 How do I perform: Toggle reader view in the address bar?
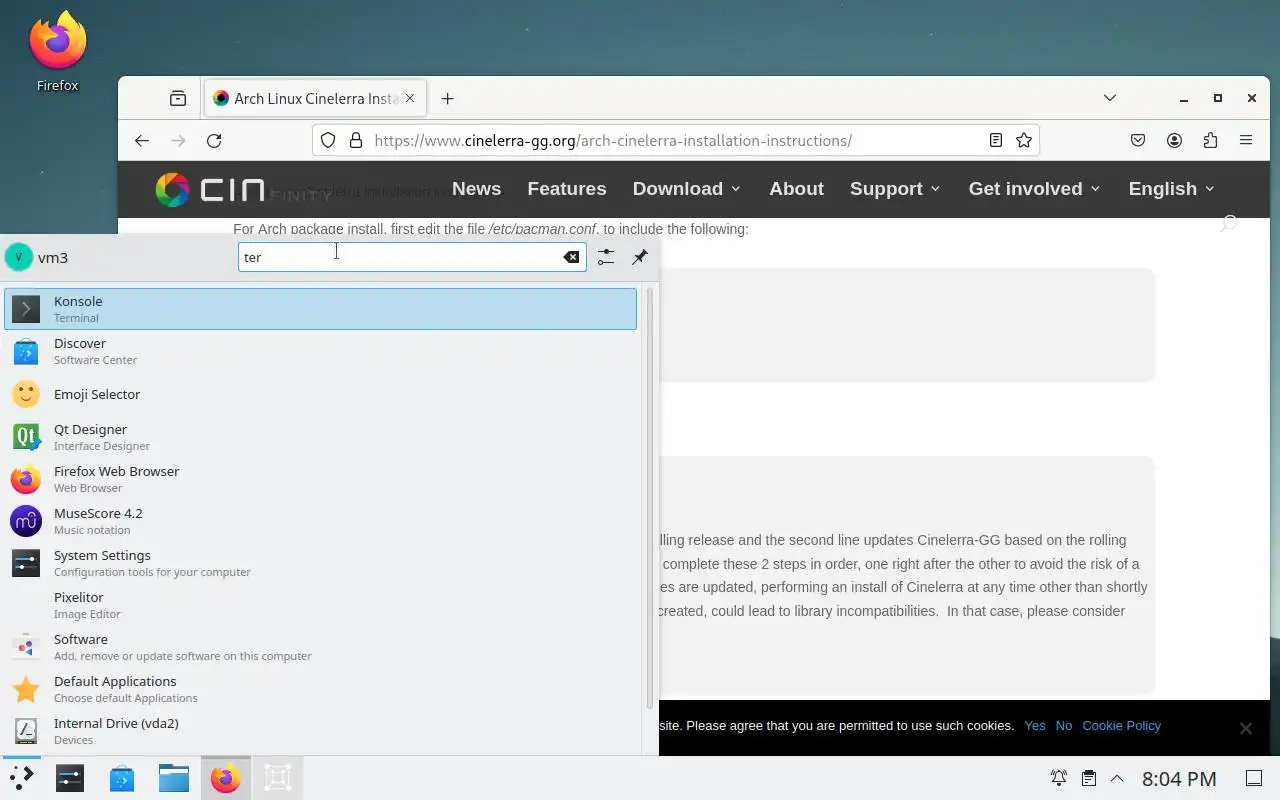coord(995,141)
